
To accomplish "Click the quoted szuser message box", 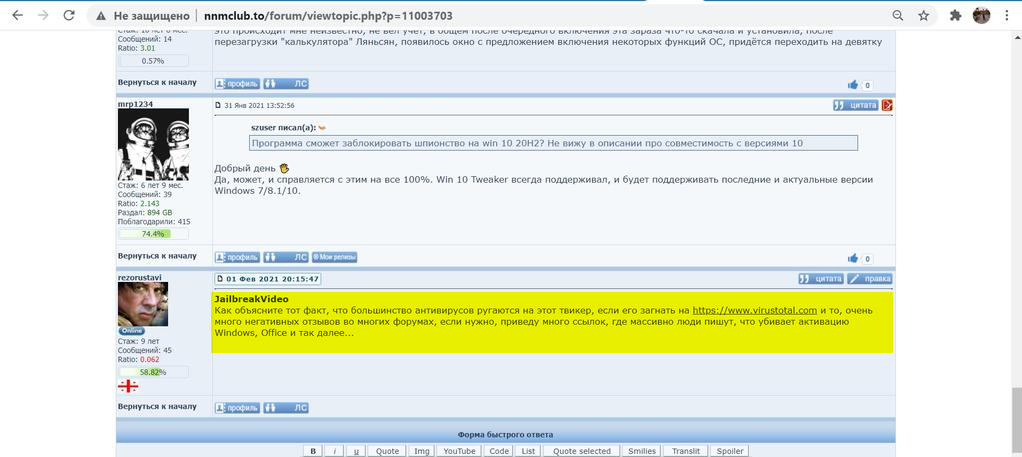I will 553,143.
